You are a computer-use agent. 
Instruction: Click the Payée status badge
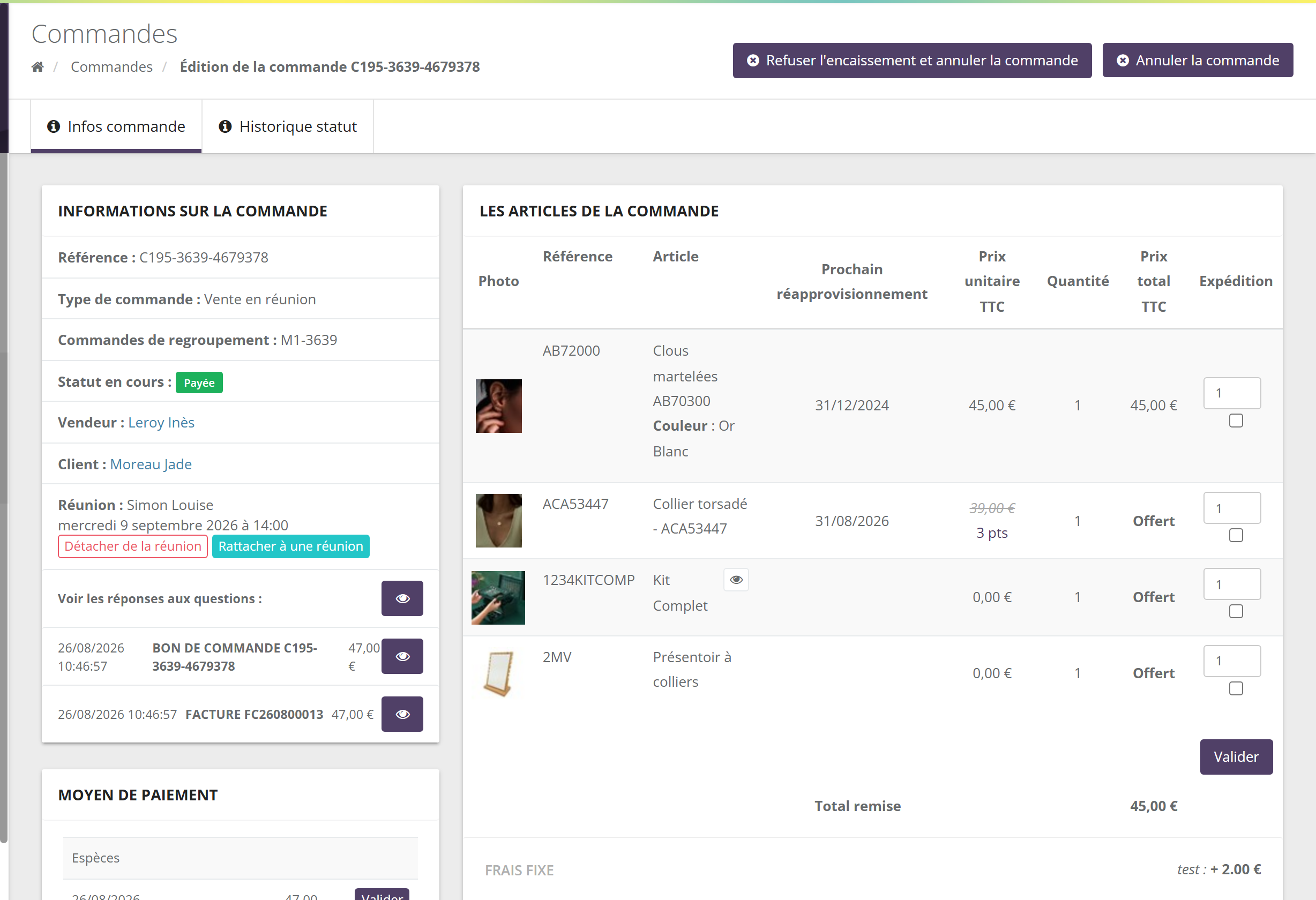[x=199, y=382]
